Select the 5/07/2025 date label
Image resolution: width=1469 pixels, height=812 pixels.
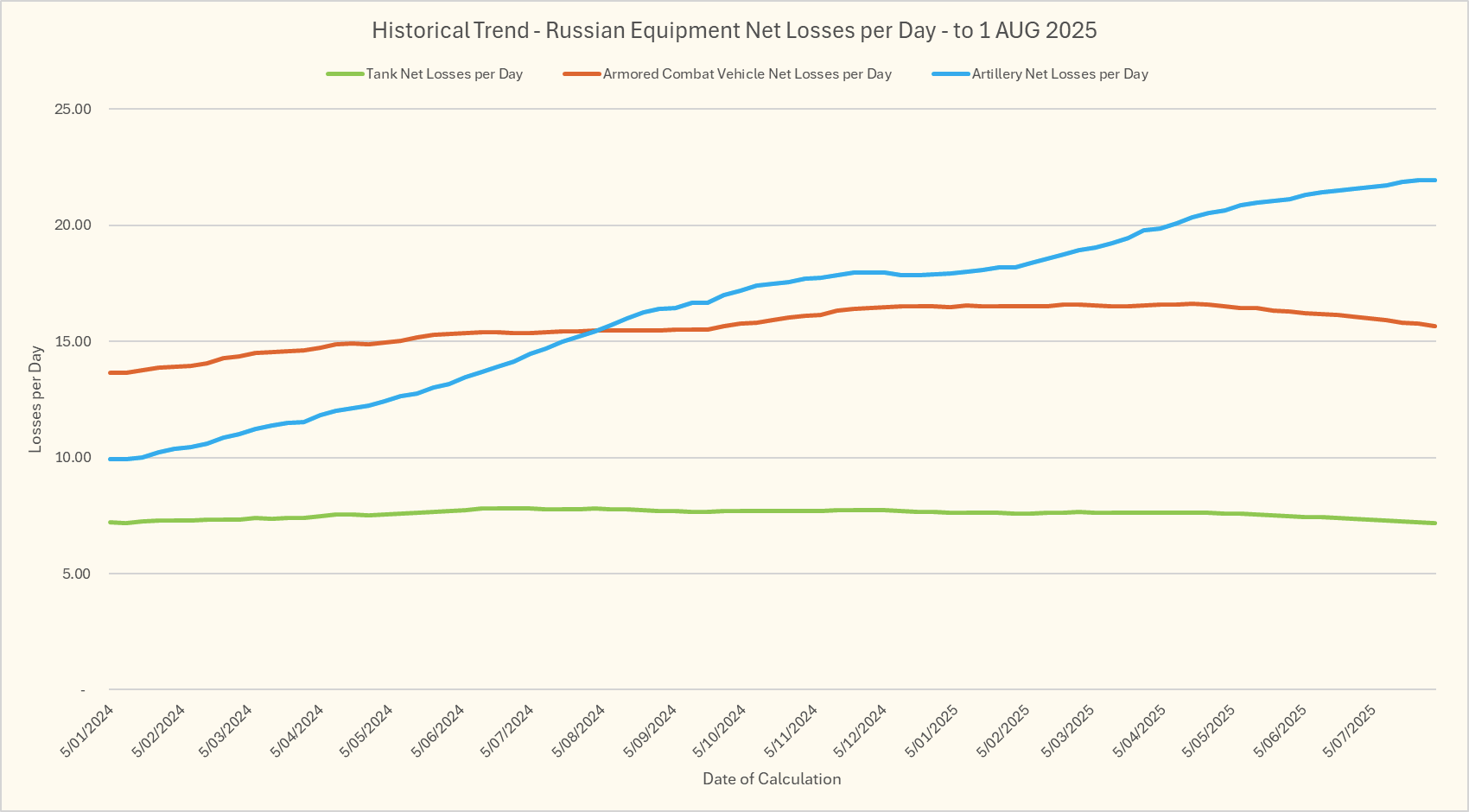pos(1349,731)
